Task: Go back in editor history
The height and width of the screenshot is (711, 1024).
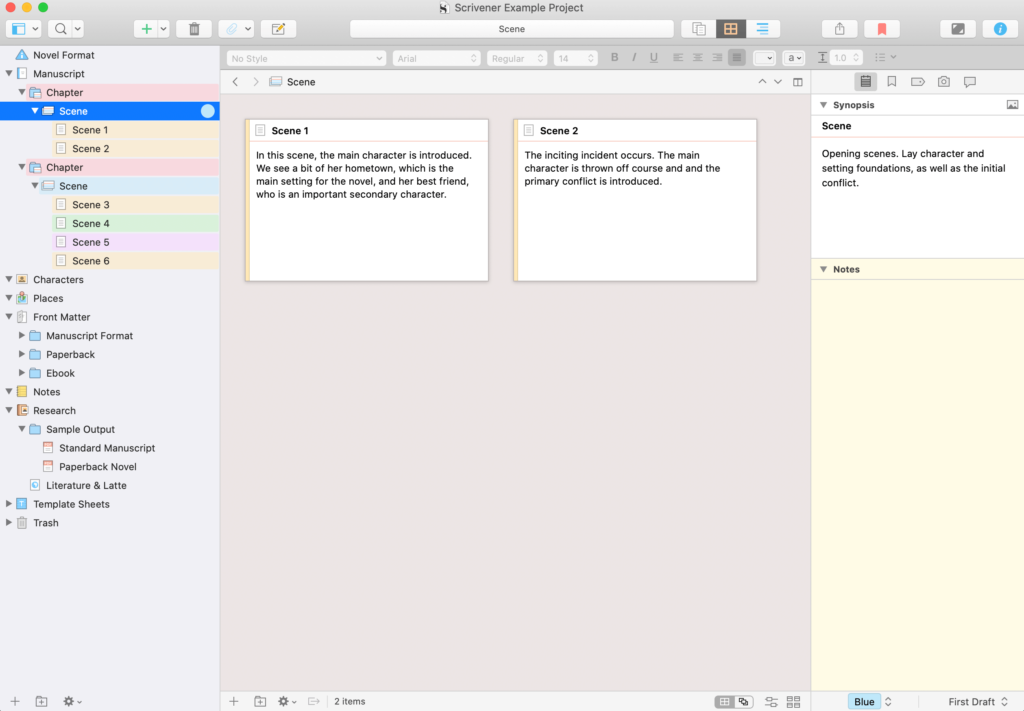Action: (x=236, y=82)
